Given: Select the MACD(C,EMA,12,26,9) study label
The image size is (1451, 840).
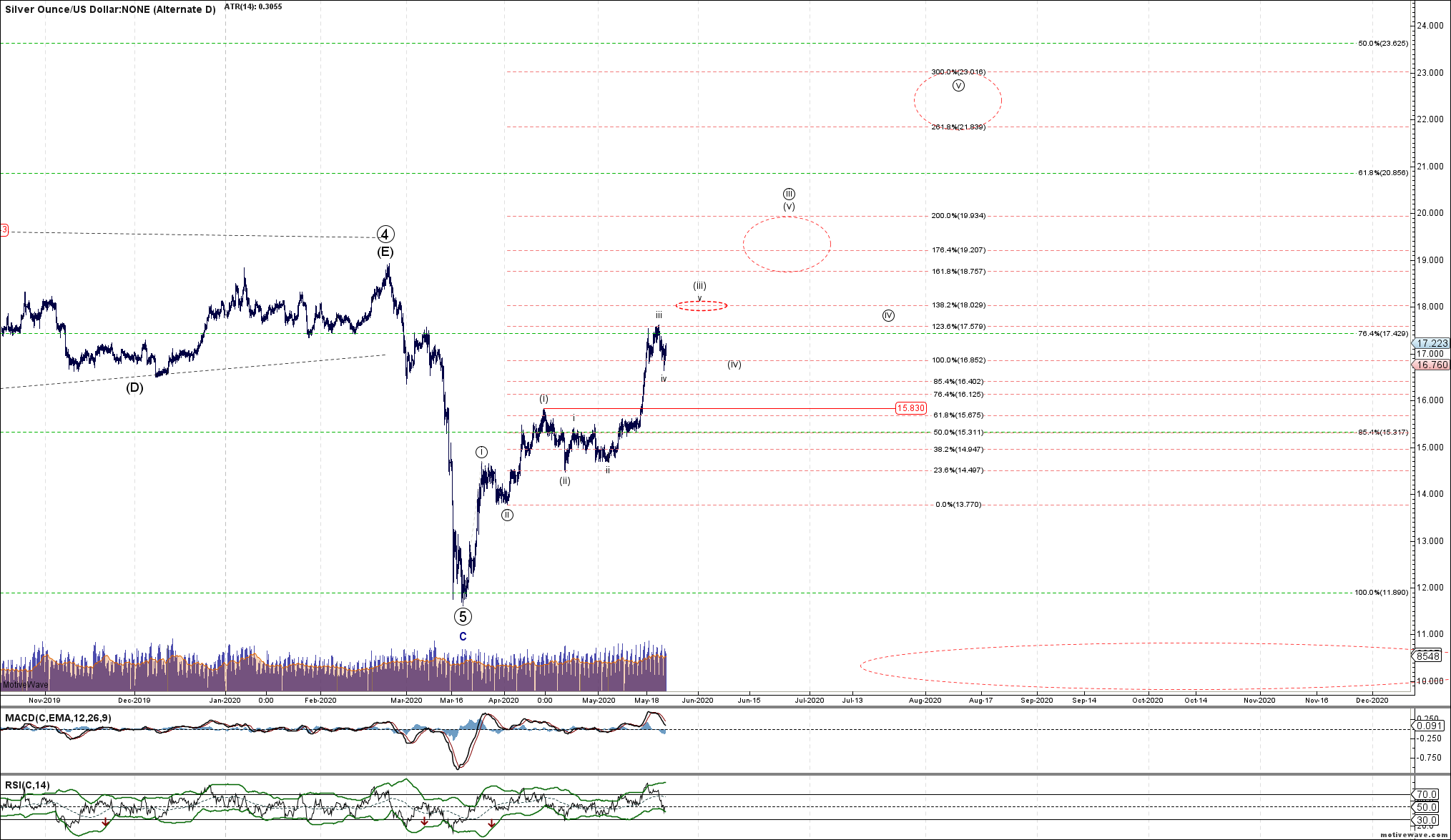Looking at the screenshot, I should (x=58, y=718).
